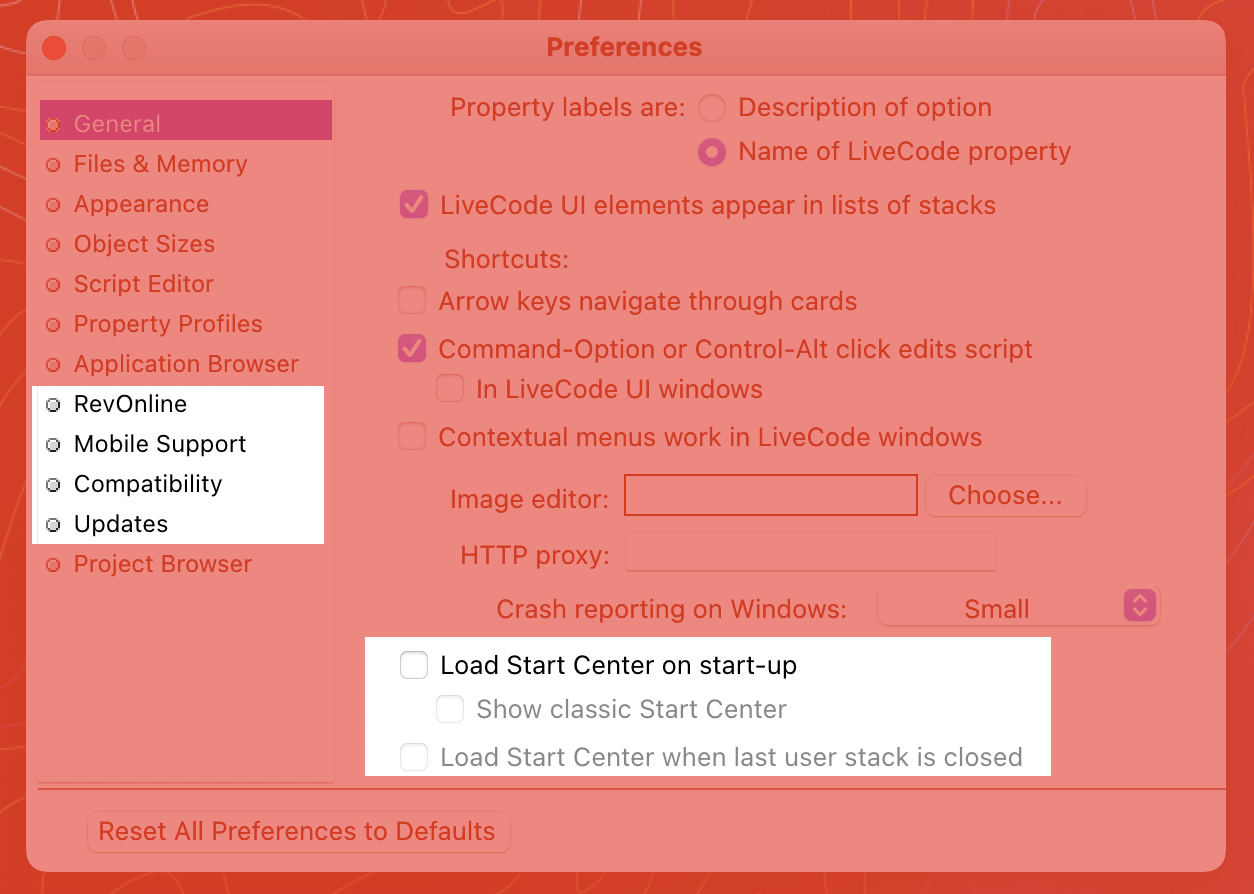Click Reset All Preferences to Defaults
Screen dimensions: 1254x894
point(298,832)
